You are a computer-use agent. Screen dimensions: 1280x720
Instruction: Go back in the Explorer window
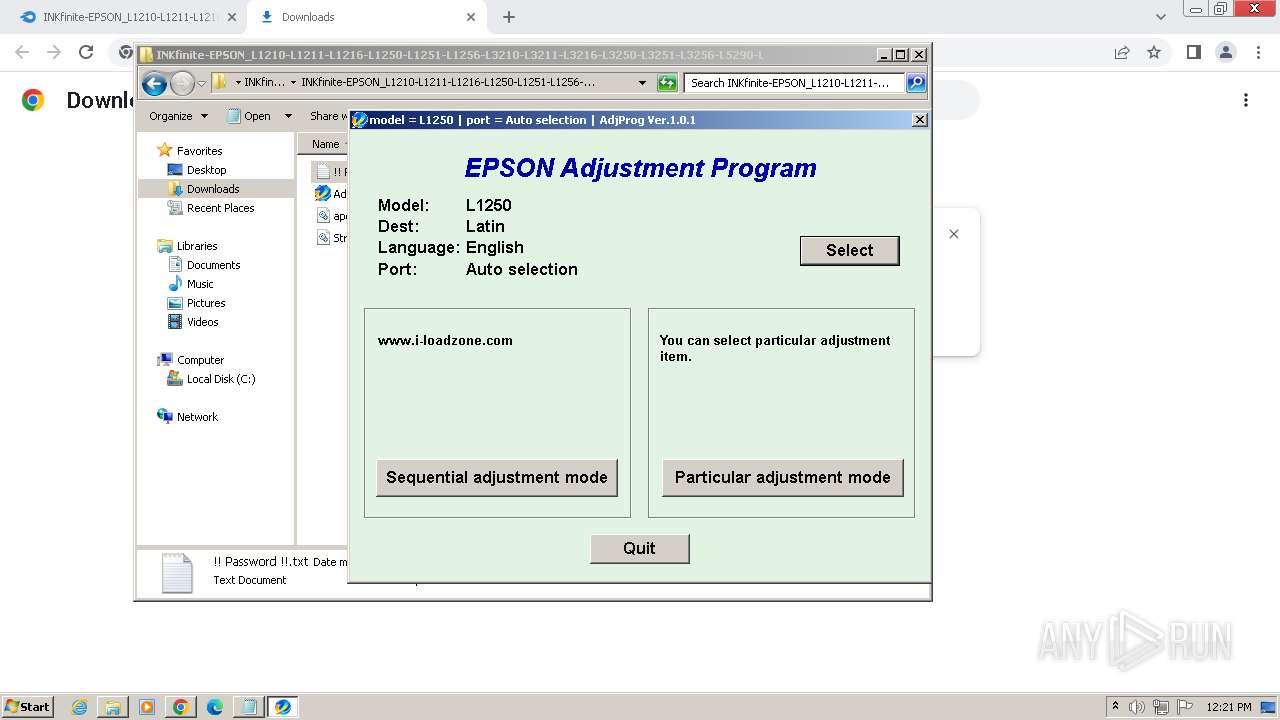(x=154, y=83)
